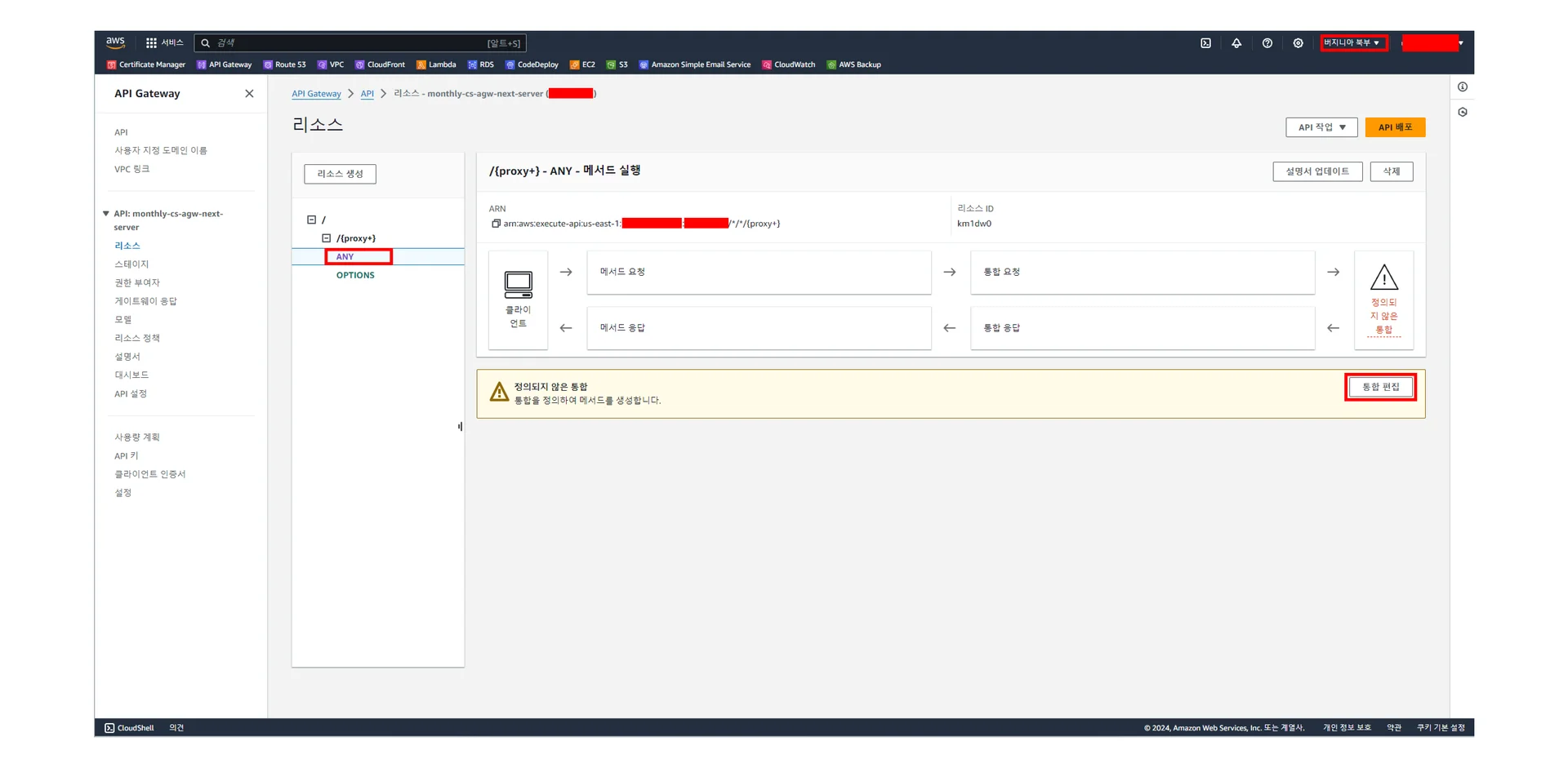Close the API Gateway side panel
1568x768 pixels.
point(249,94)
